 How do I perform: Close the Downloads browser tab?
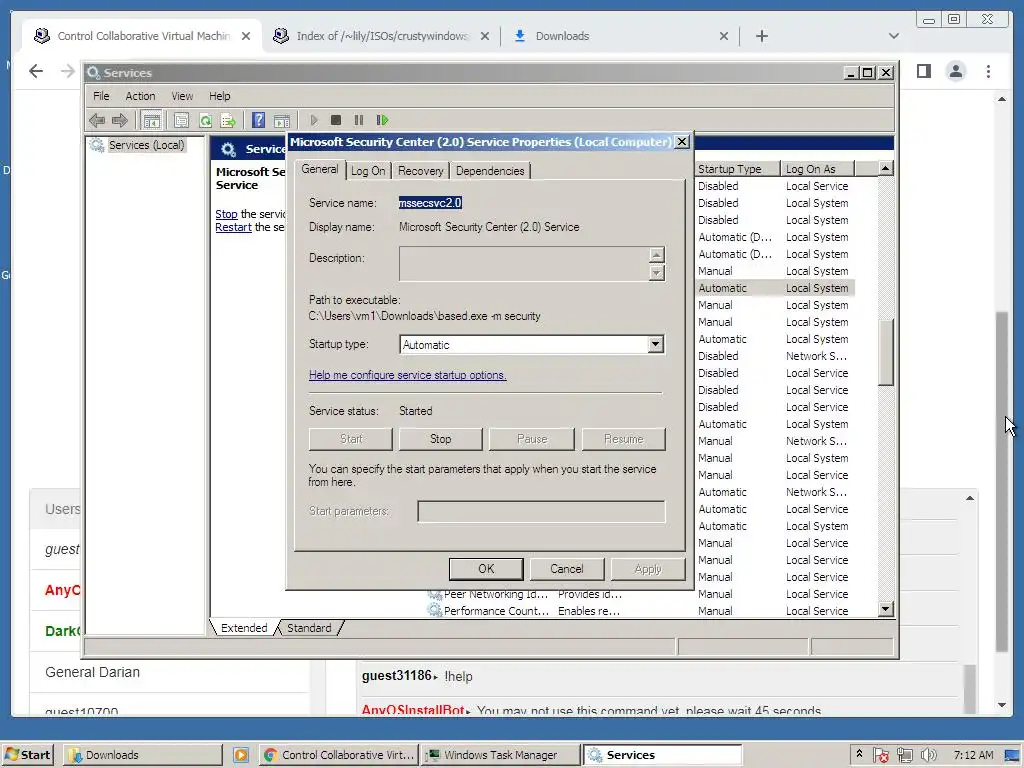coord(724,36)
